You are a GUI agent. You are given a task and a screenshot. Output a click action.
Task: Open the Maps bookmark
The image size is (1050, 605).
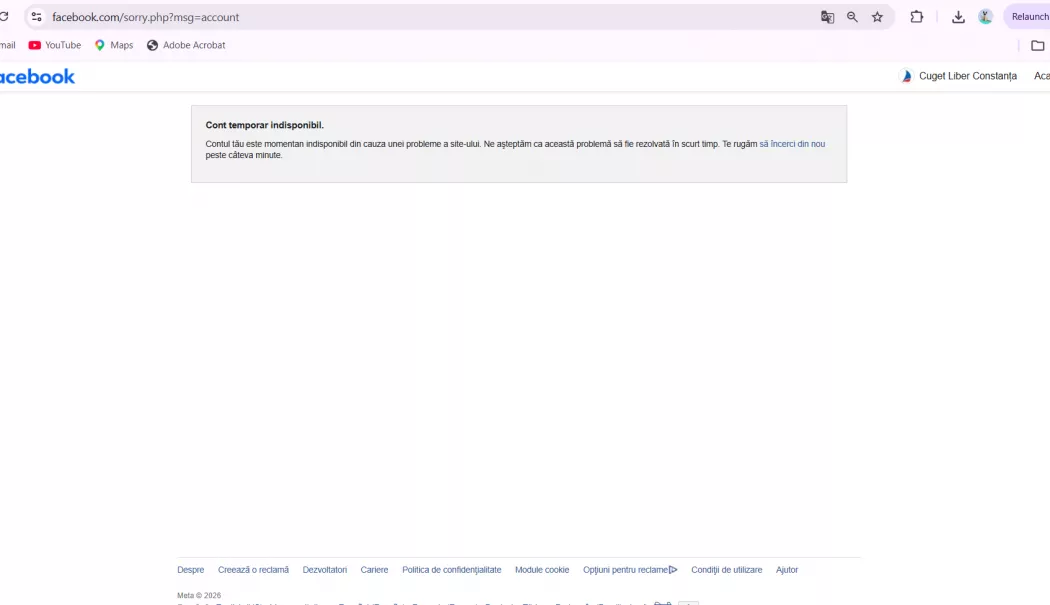coord(114,45)
